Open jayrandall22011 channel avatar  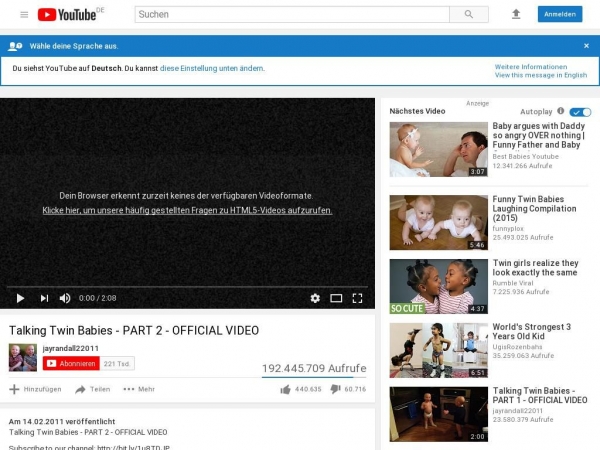pos(23,357)
